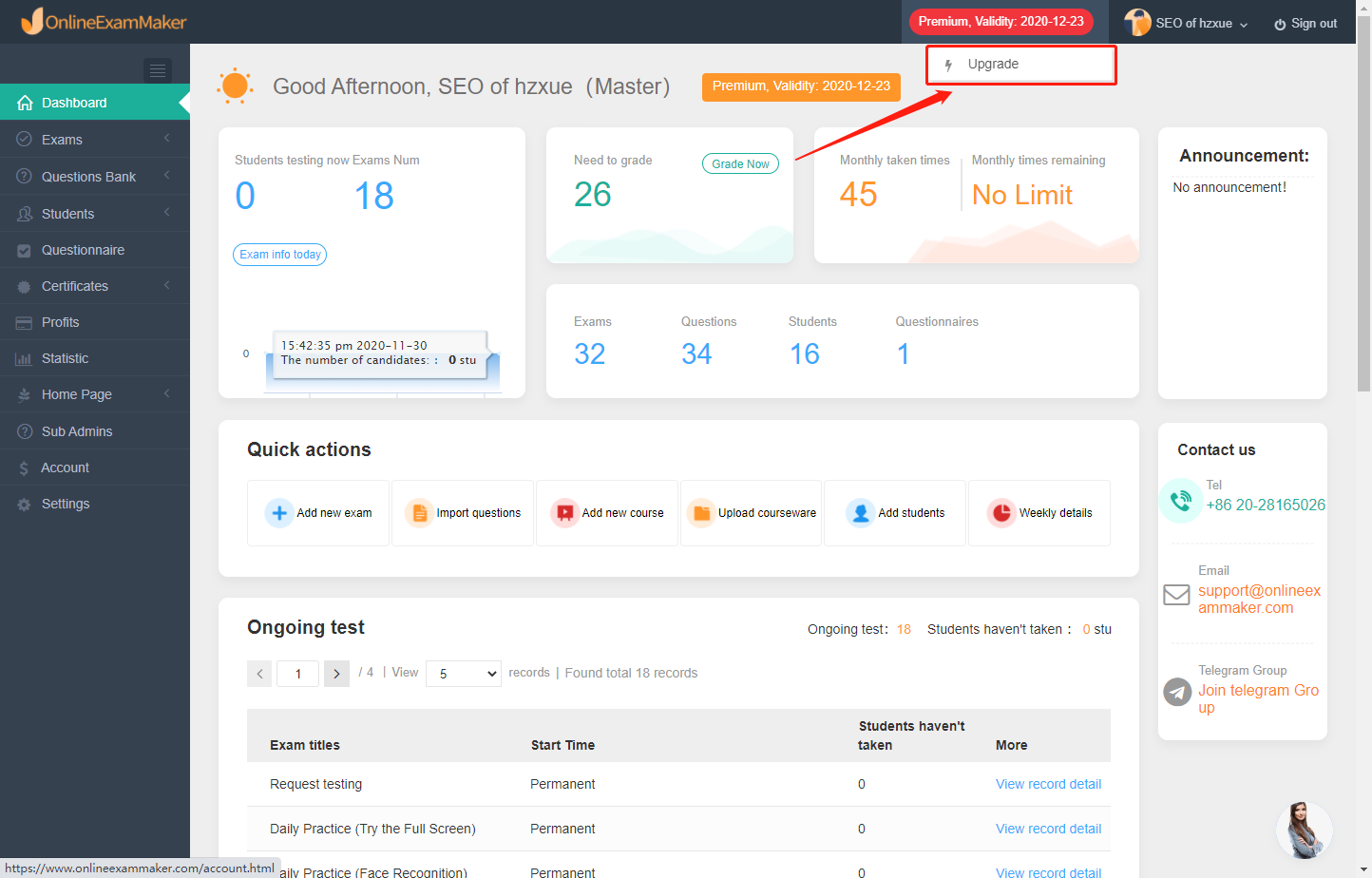This screenshot has height=878, width=1372.
Task: Click the Upload courseware folder icon
Action: (701, 513)
